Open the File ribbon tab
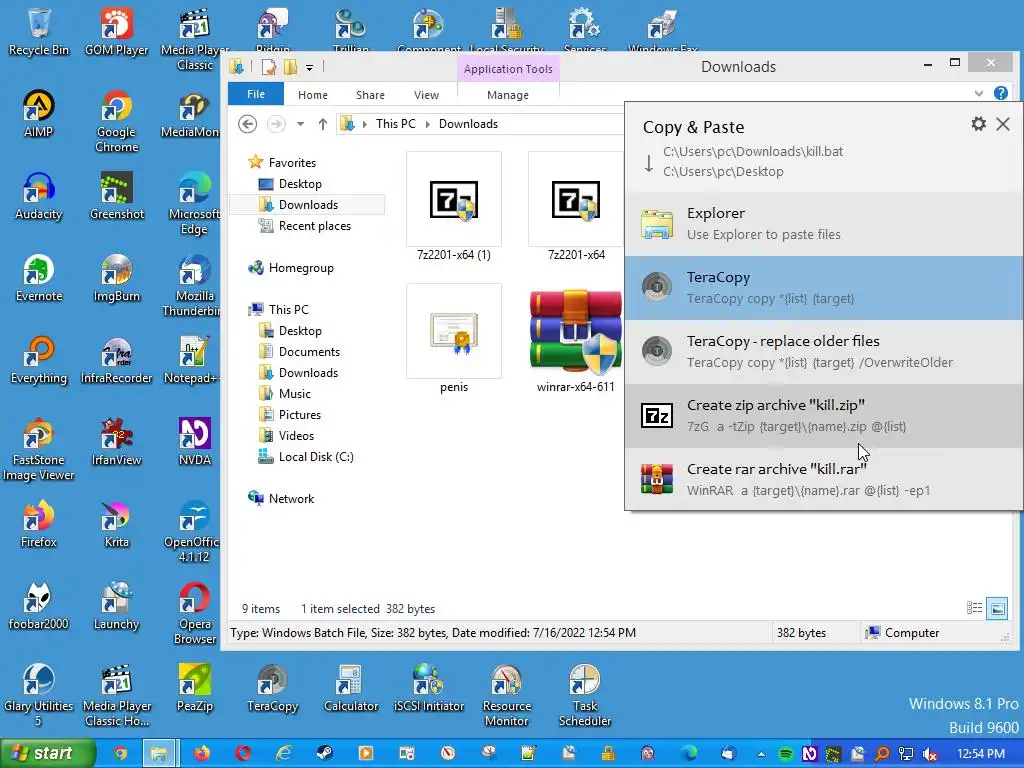This screenshot has height=768, width=1024. [256, 94]
